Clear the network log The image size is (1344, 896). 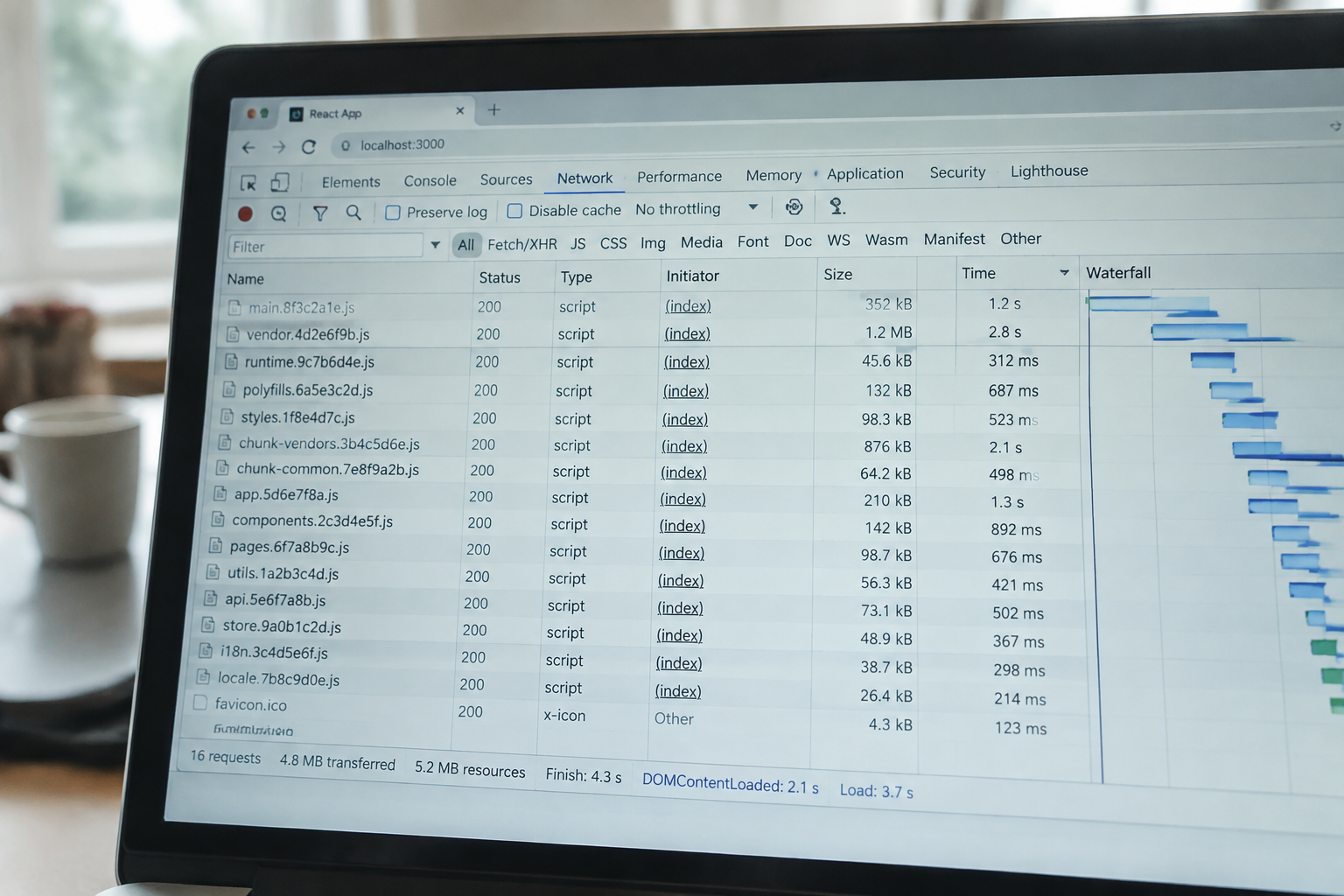coord(279,213)
